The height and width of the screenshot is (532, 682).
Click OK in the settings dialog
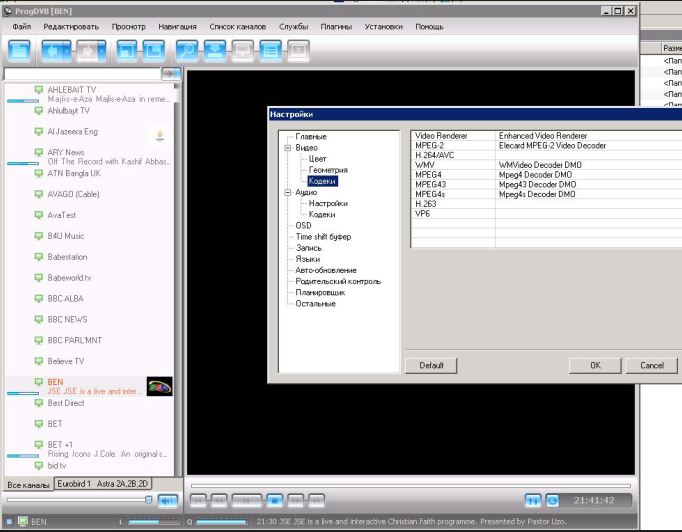595,365
